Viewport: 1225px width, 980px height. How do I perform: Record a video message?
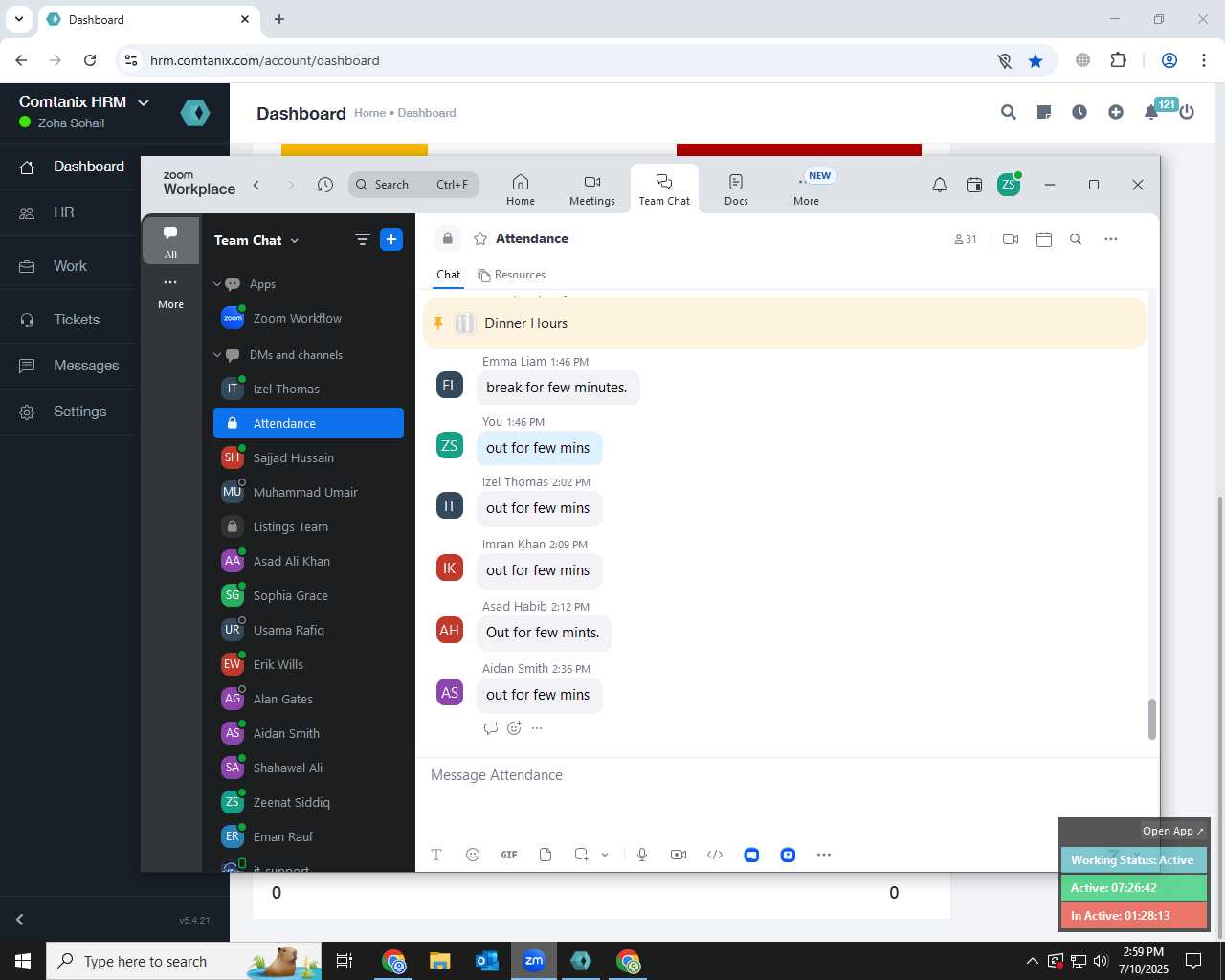click(x=679, y=855)
